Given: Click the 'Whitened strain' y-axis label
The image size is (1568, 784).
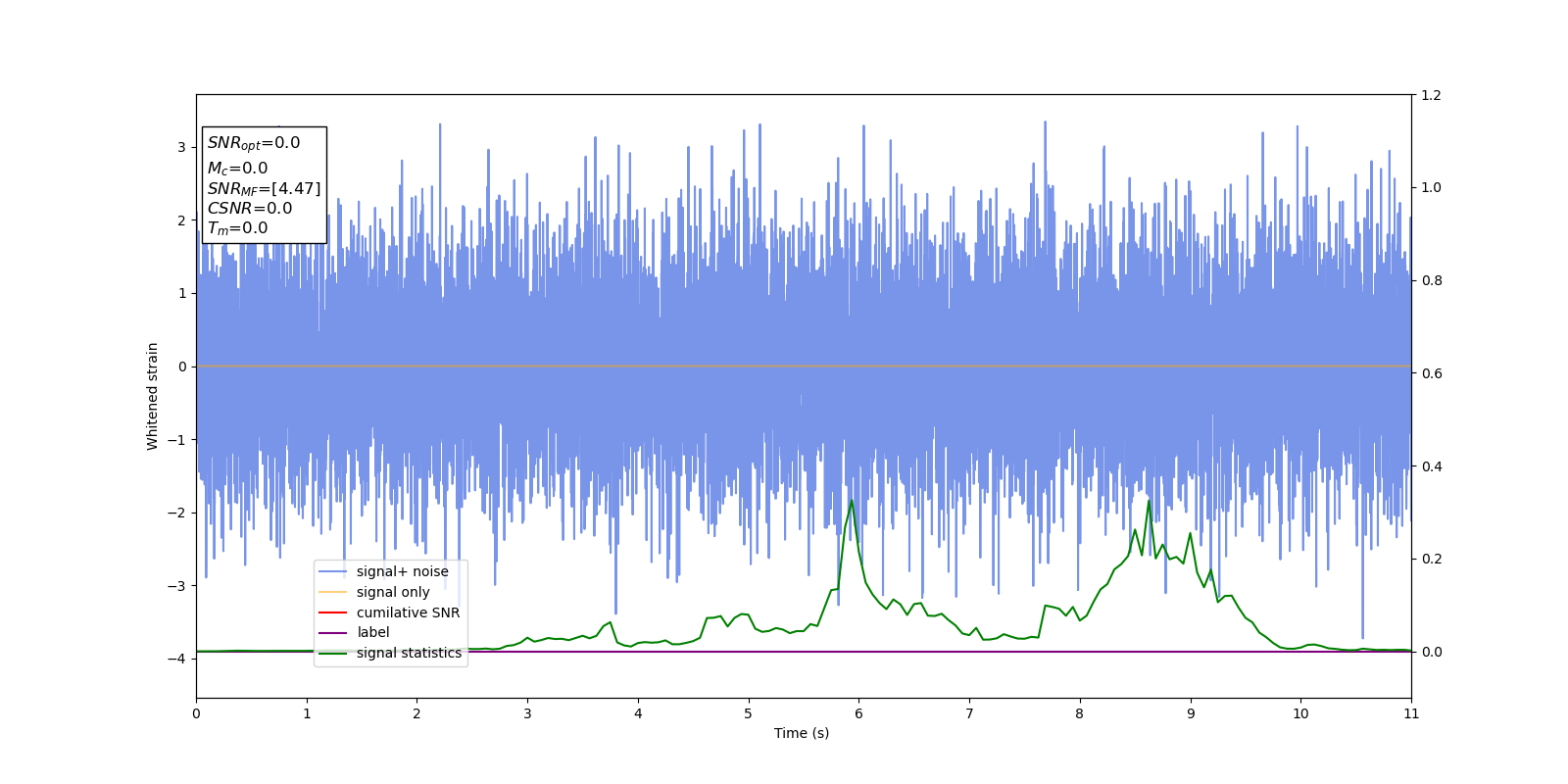Looking at the screenshot, I should 152,396.
